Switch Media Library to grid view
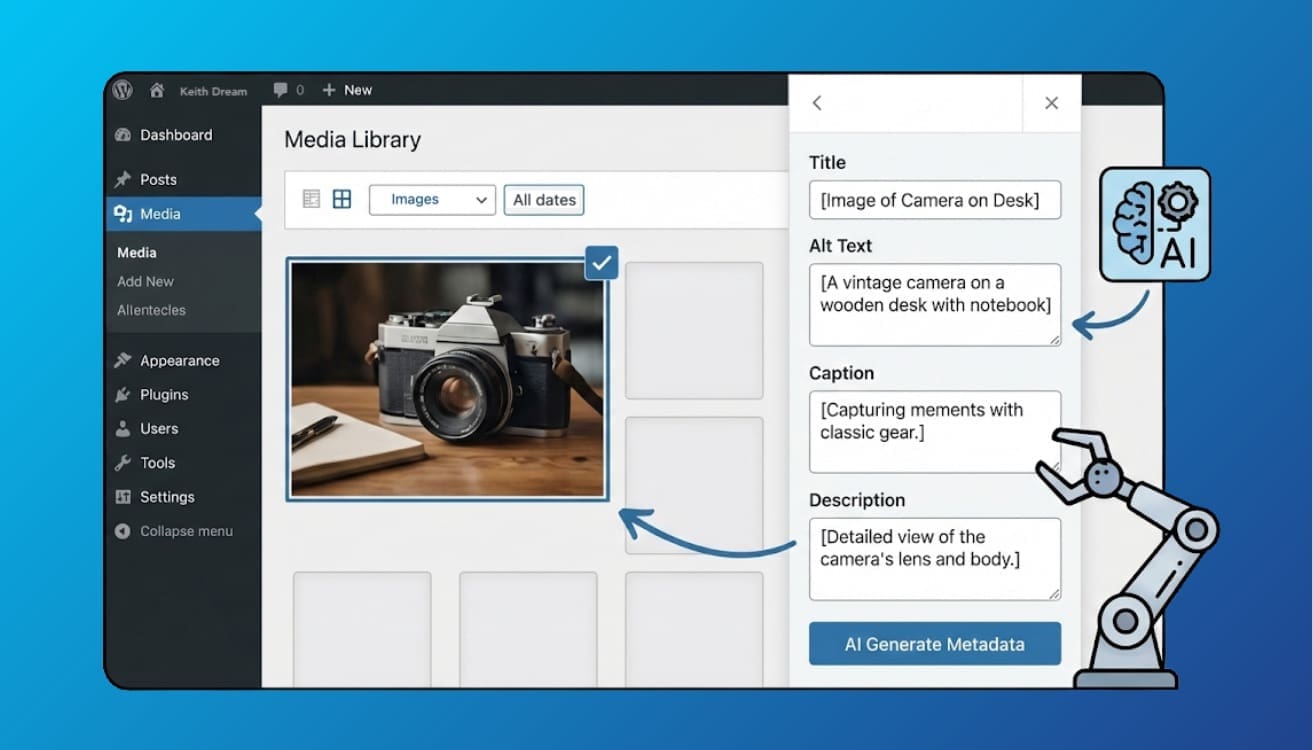 [x=342, y=199]
